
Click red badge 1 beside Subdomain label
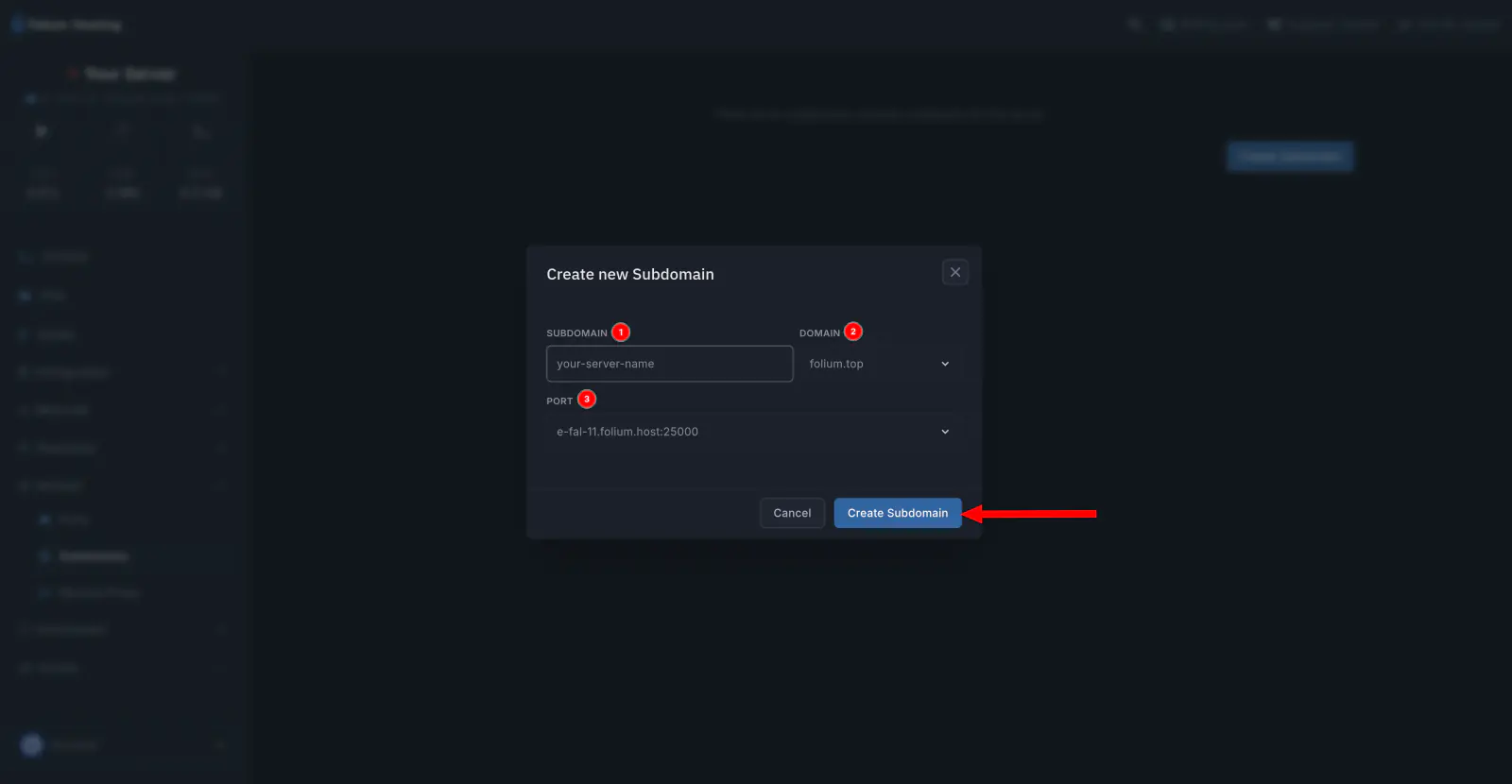(621, 332)
